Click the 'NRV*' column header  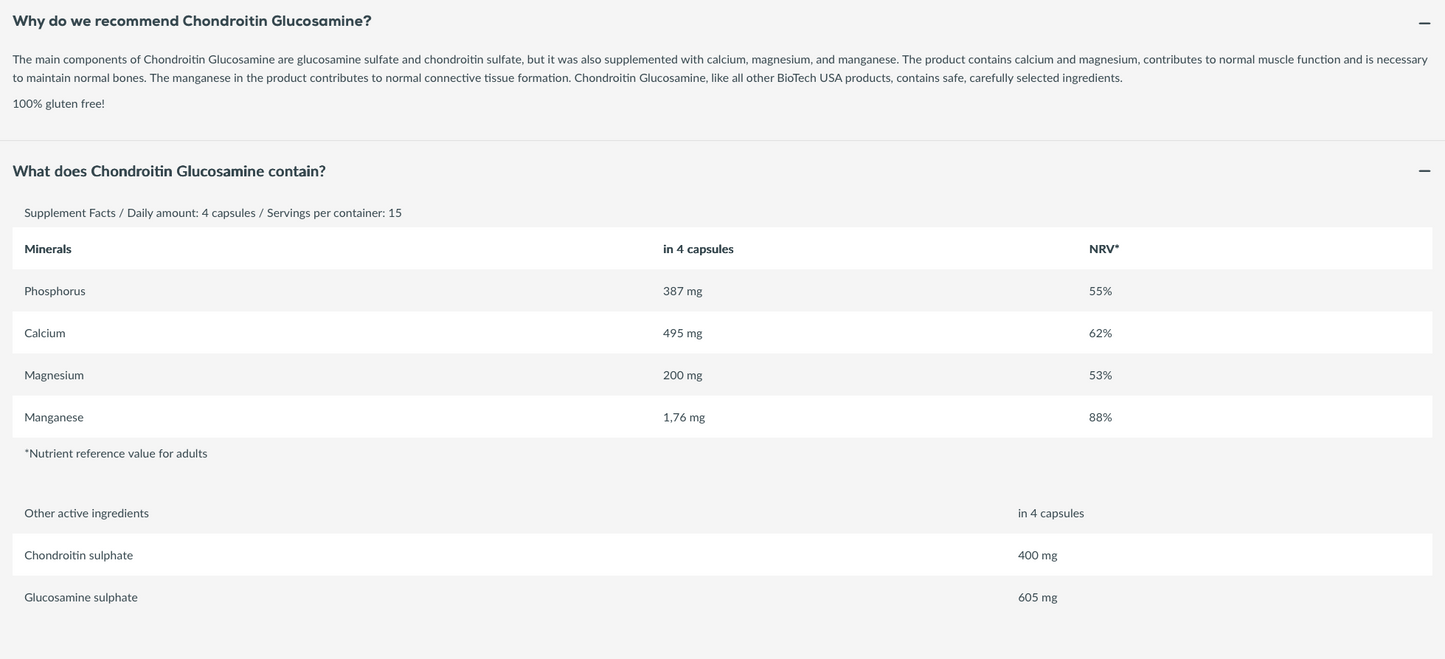(x=1104, y=249)
